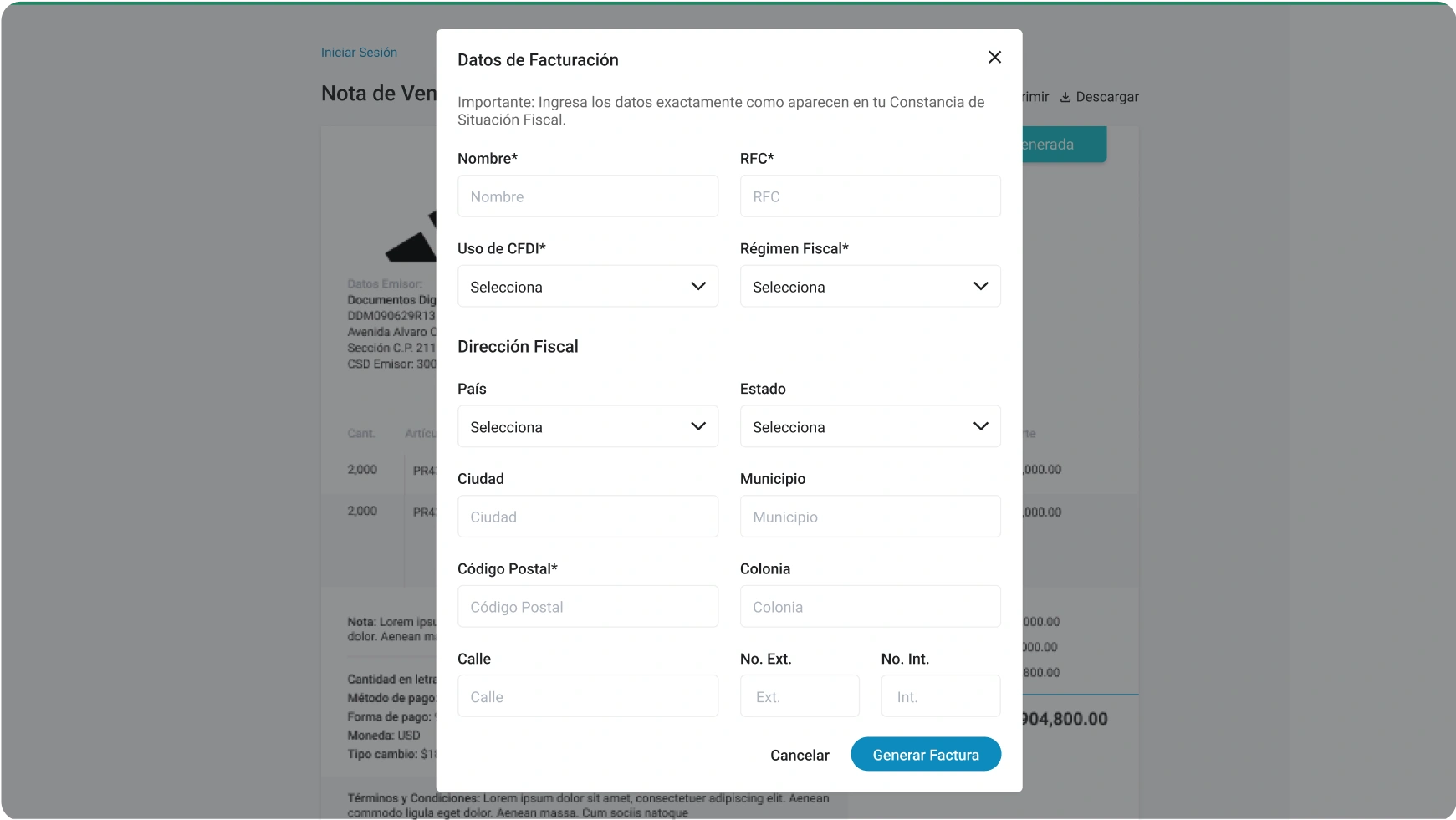This screenshot has width=1456, height=820.
Task: Expand the País selector
Action: [588, 427]
